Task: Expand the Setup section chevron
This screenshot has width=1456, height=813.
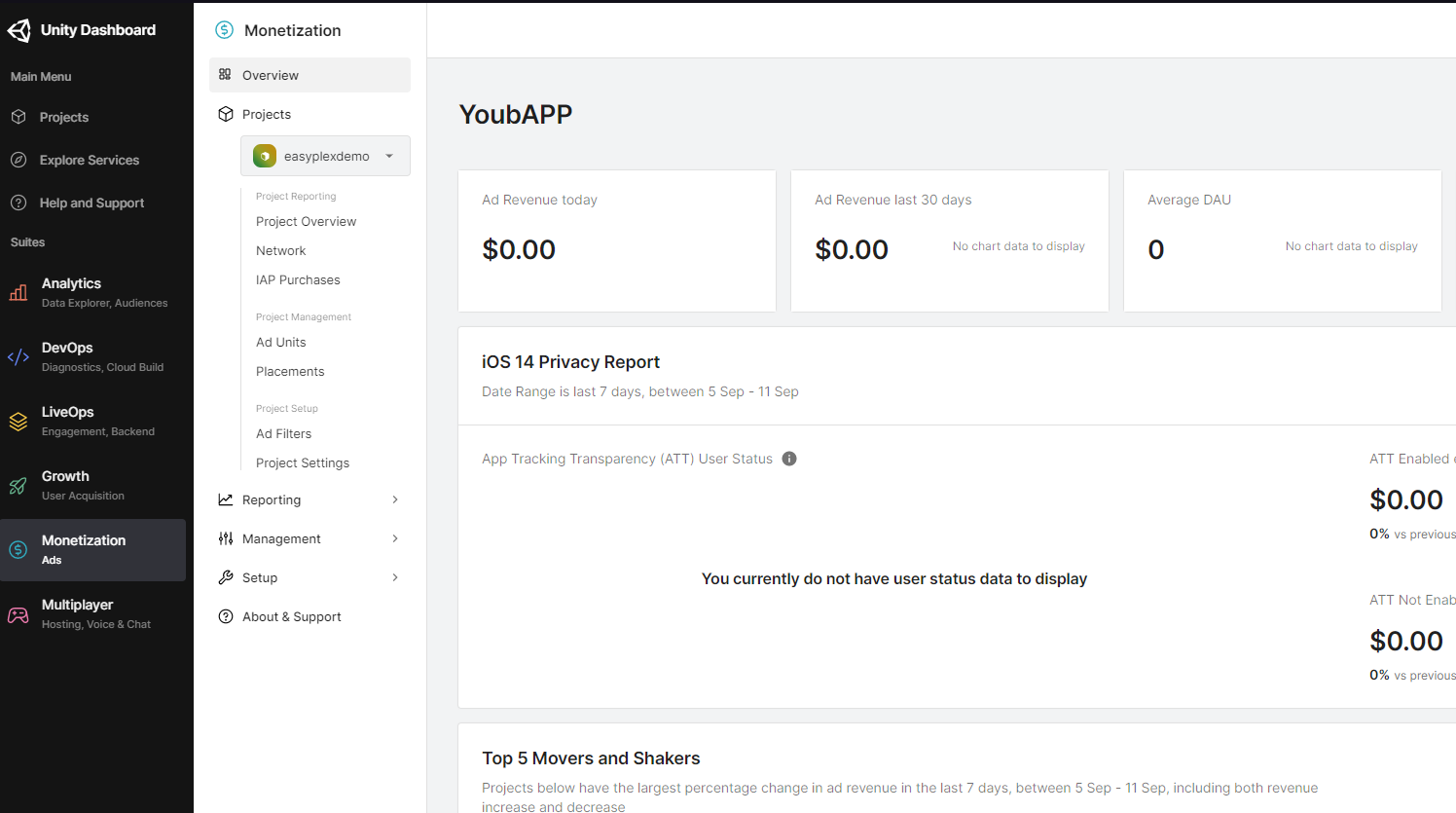Action: 395,577
